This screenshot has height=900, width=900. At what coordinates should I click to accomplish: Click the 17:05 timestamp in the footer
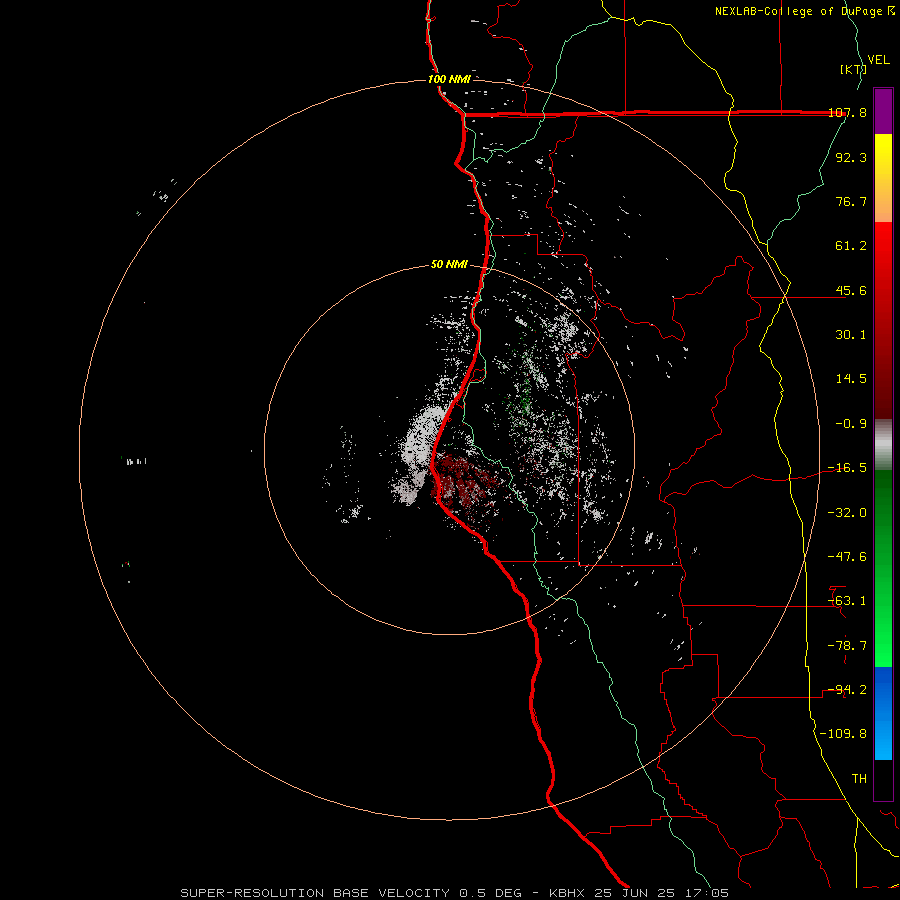point(706,893)
